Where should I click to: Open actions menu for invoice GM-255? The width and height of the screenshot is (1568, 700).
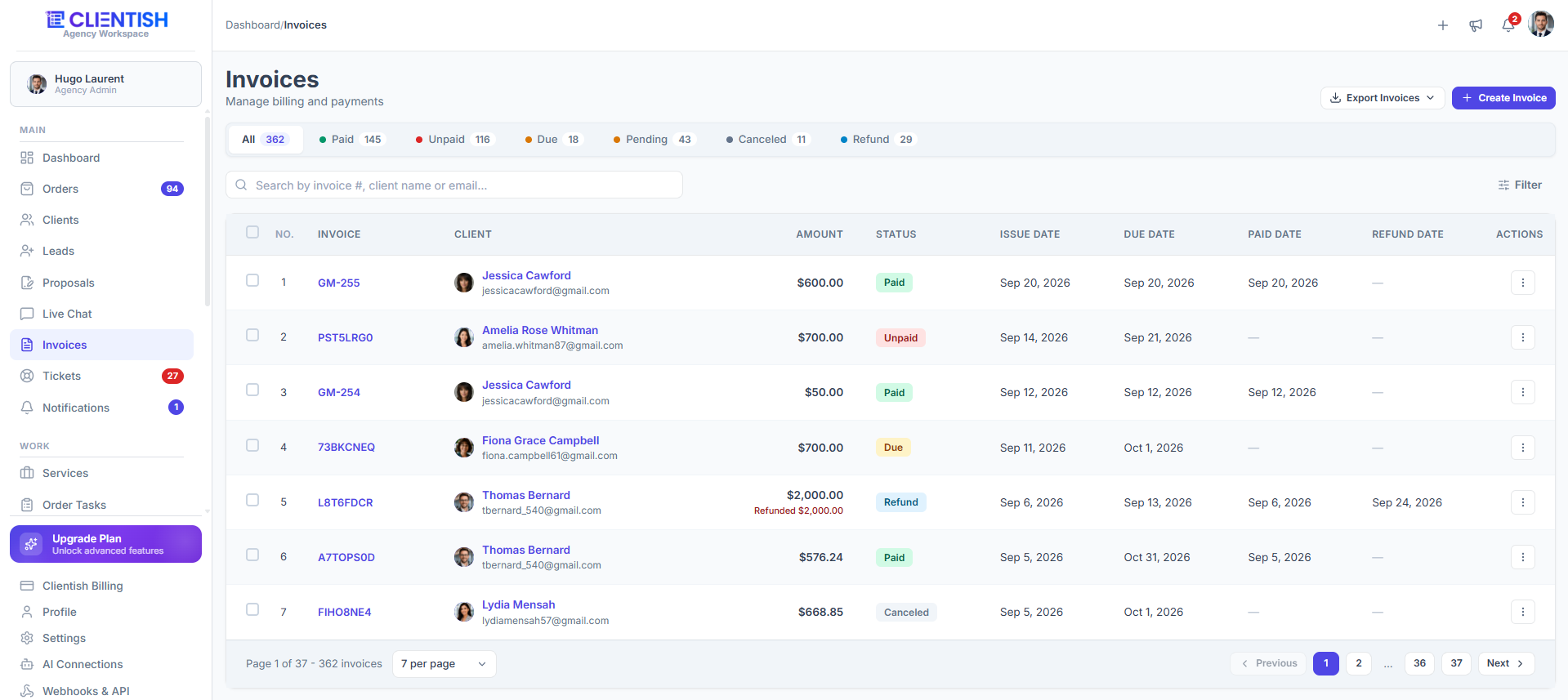[1522, 283]
